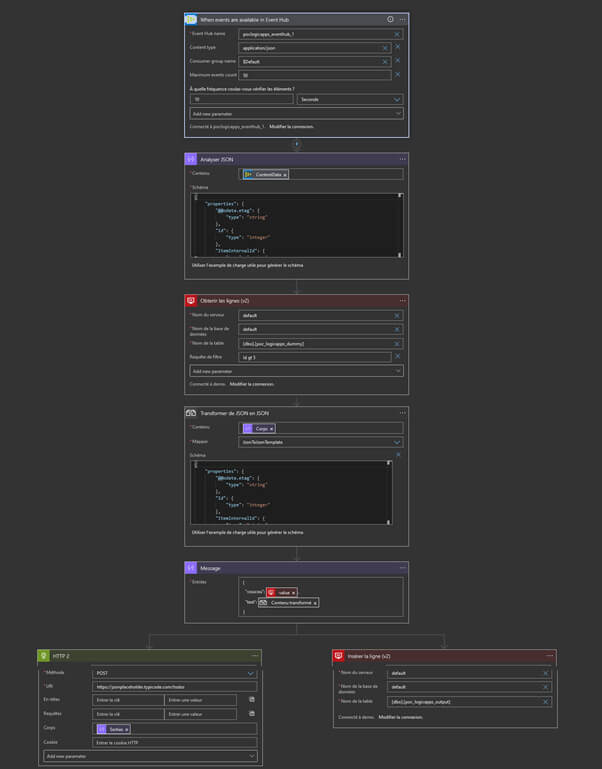Remove the Corps token from the Contenu field
602x769 pixels.
pyautogui.click(x=271, y=429)
